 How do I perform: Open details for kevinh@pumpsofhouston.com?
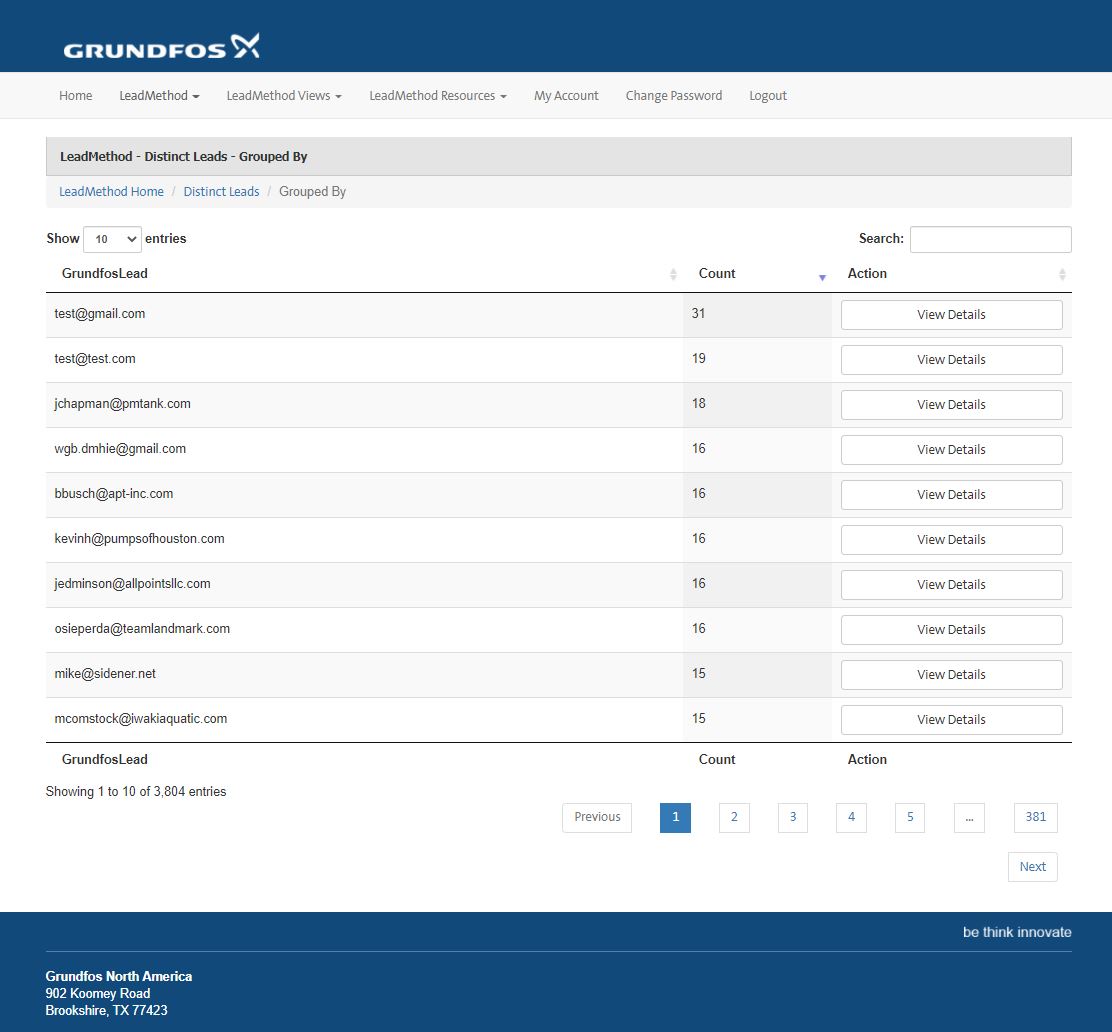951,540
